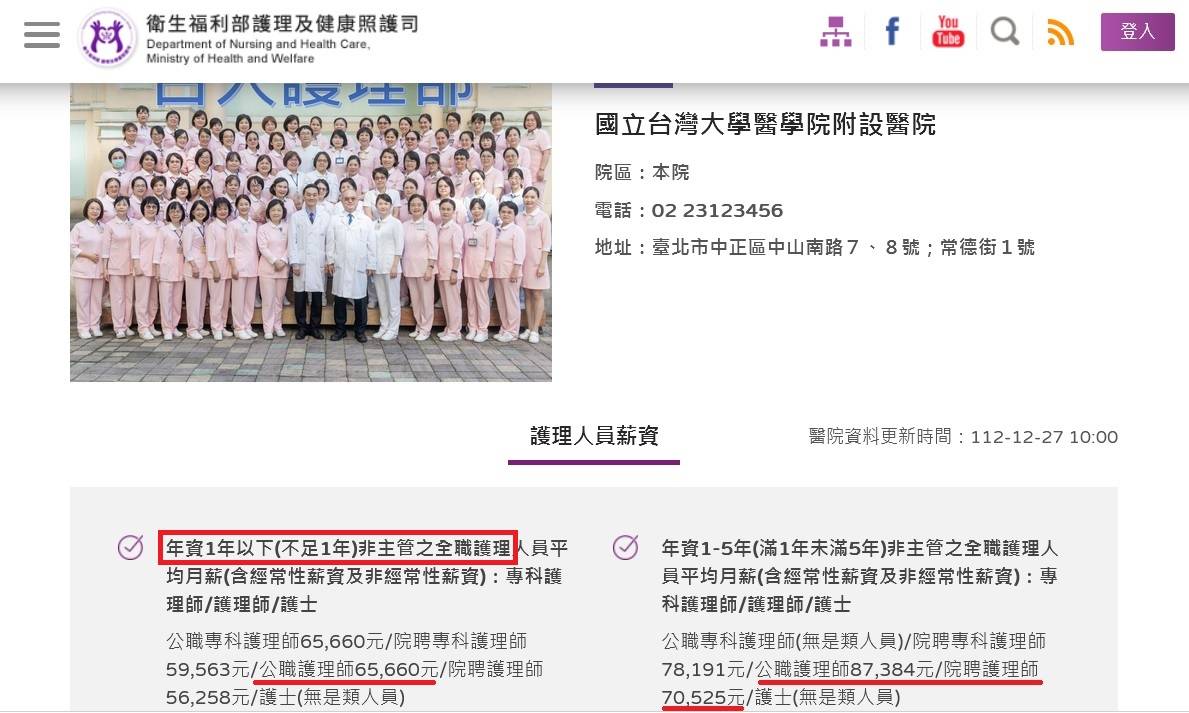Click the check icon beside 年資1年以下

coord(131,547)
